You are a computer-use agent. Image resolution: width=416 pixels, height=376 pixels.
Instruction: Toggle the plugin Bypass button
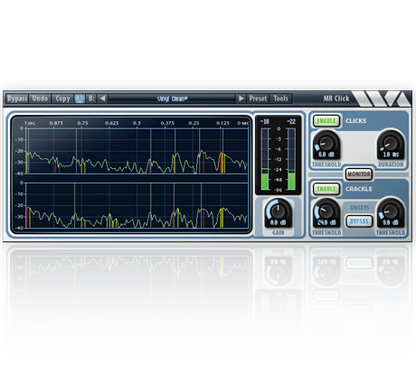(x=17, y=98)
